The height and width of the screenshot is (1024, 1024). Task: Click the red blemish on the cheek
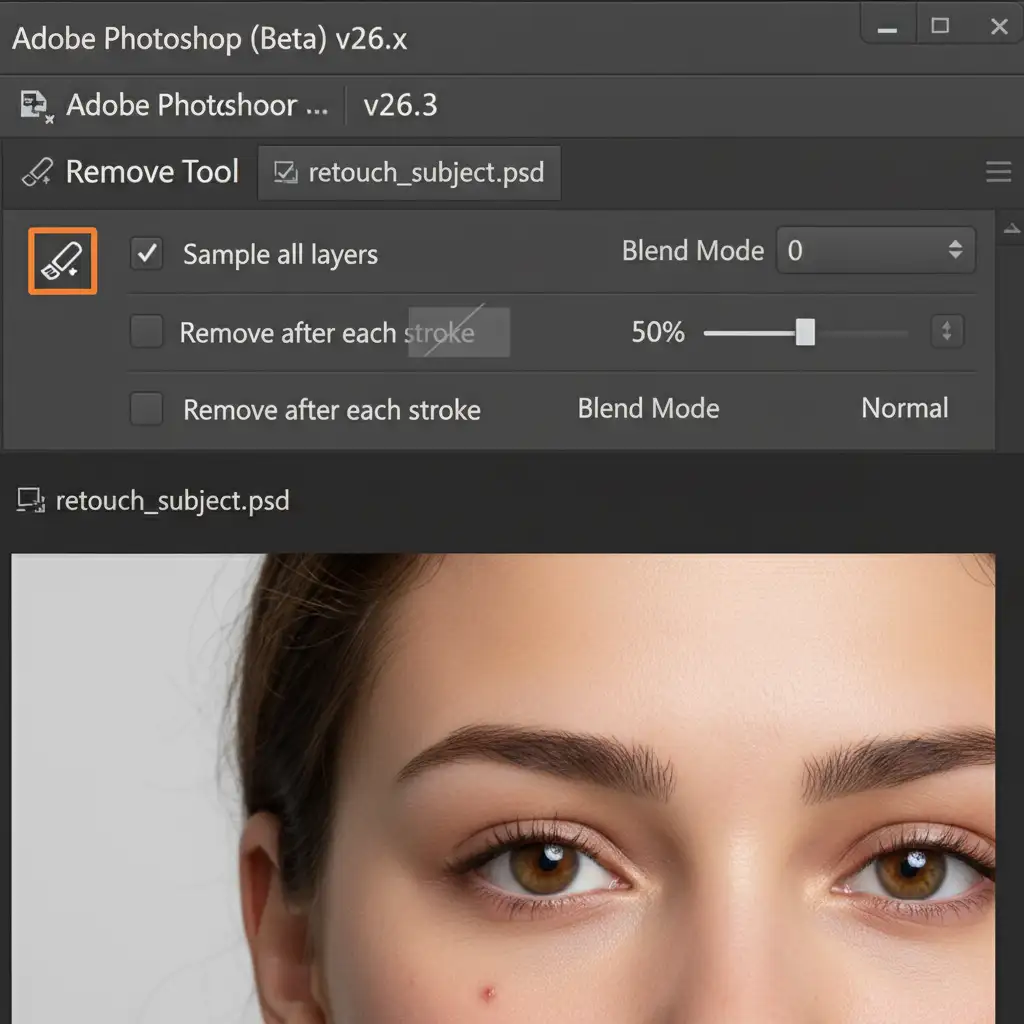(x=489, y=993)
